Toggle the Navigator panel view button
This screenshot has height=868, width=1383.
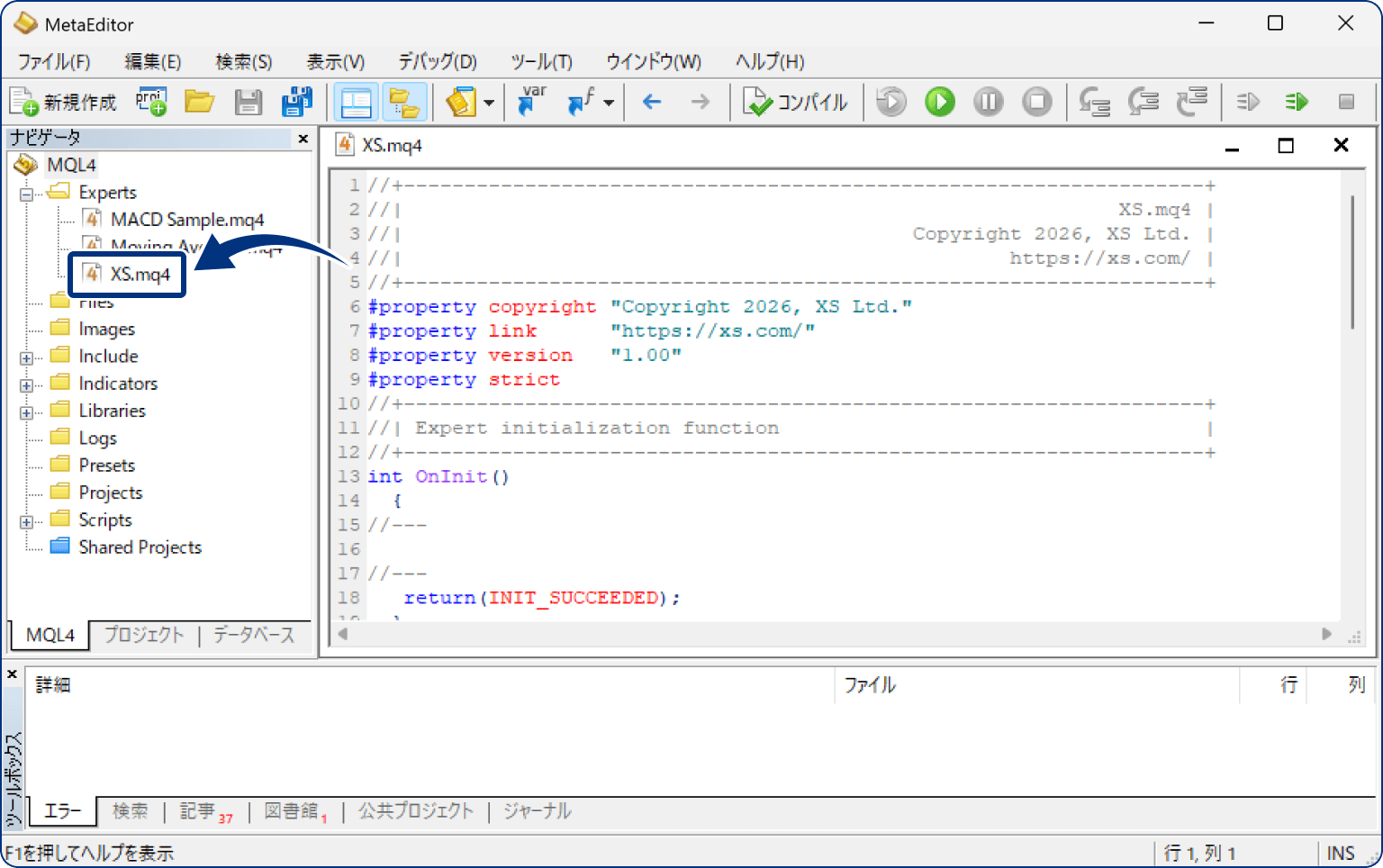coord(356,102)
